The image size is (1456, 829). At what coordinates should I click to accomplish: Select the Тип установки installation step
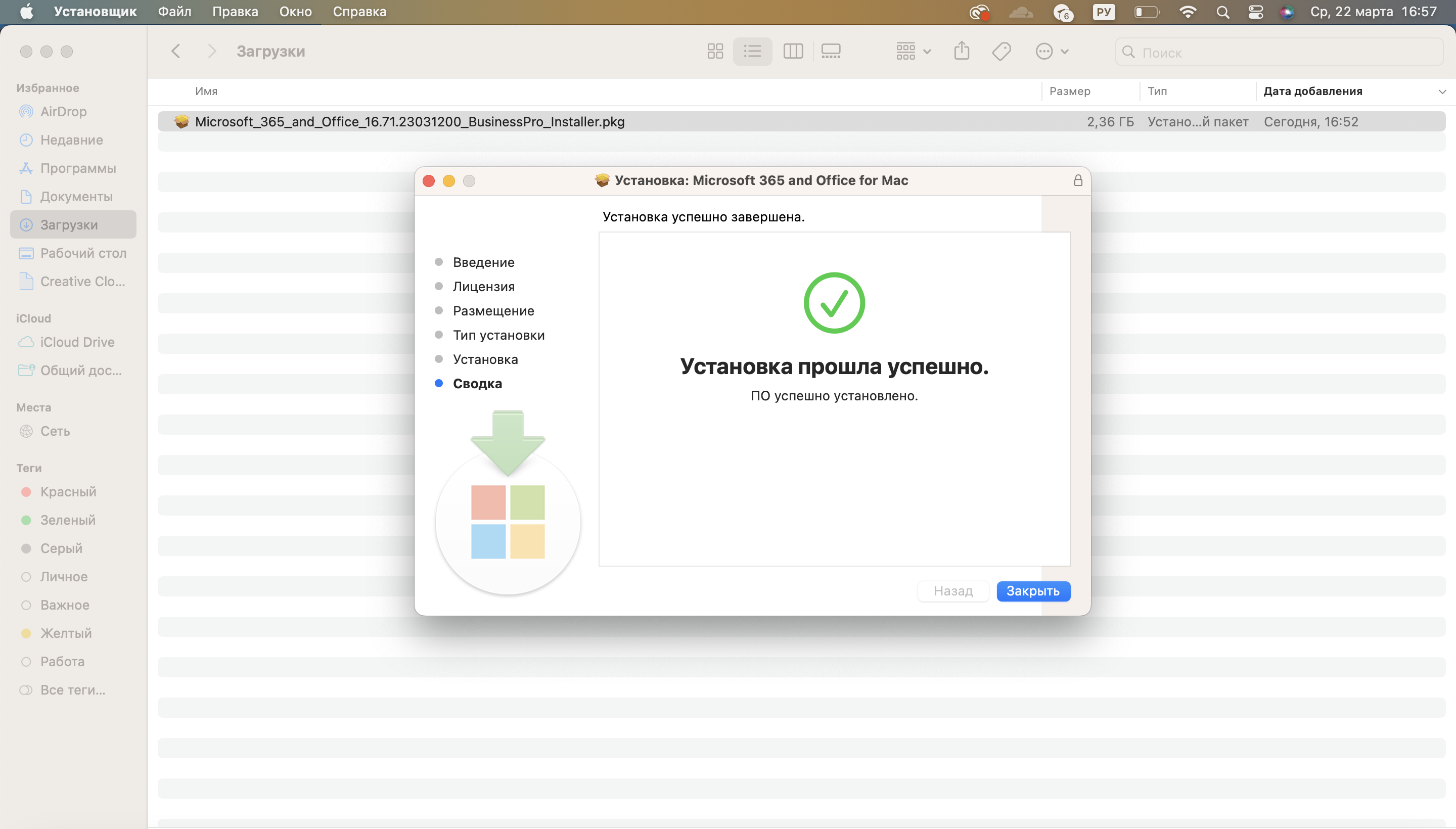(x=498, y=334)
